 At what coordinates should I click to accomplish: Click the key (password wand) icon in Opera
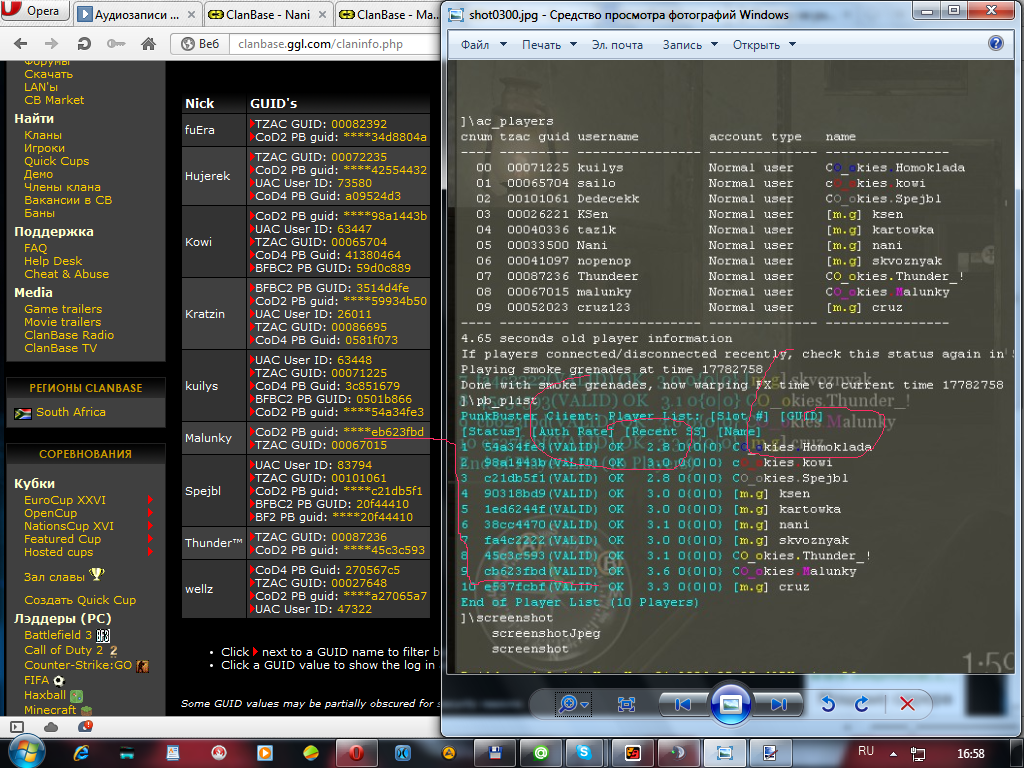coord(116,44)
